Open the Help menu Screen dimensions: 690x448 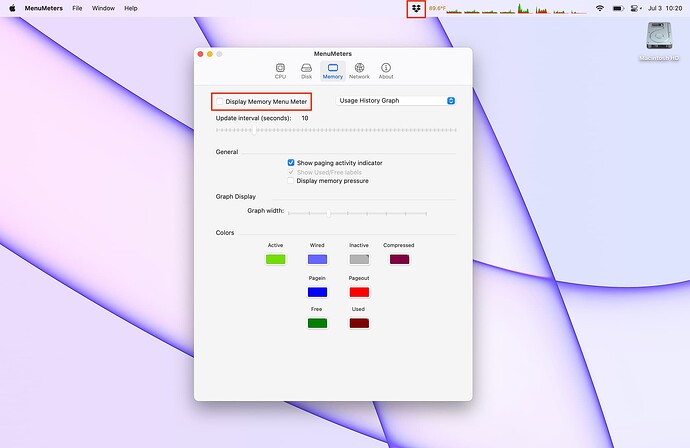[131, 8]
